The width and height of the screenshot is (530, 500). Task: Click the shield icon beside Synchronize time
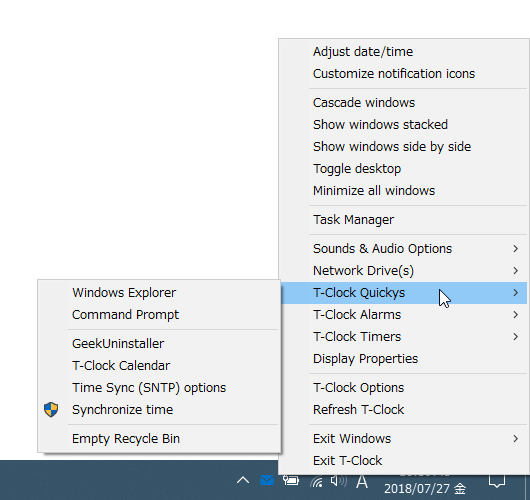point(51,410)
